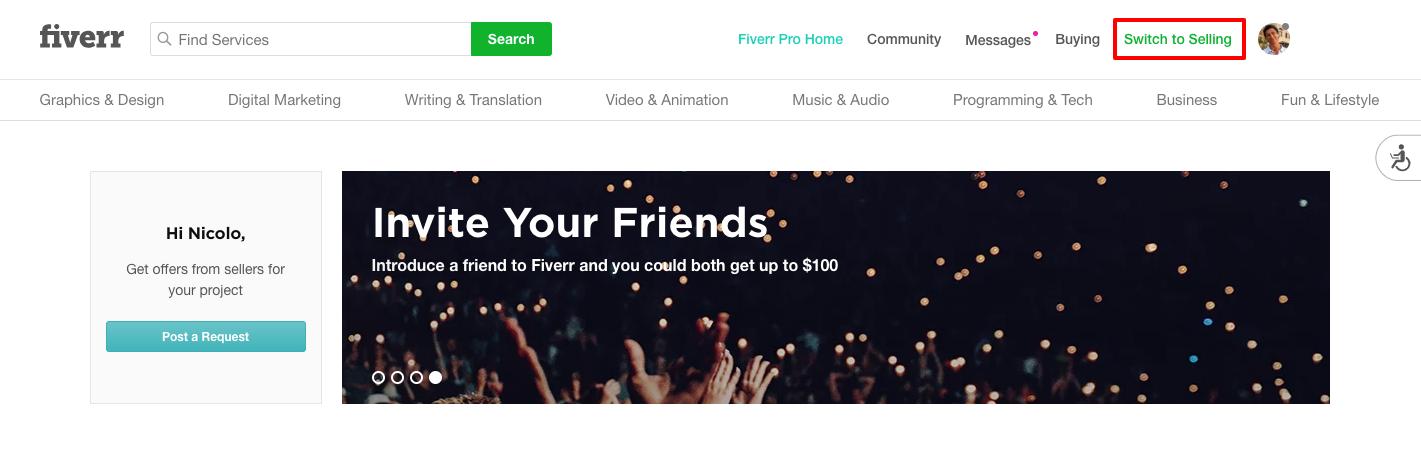Open the accessibility options icon

tap(1399, 158)
